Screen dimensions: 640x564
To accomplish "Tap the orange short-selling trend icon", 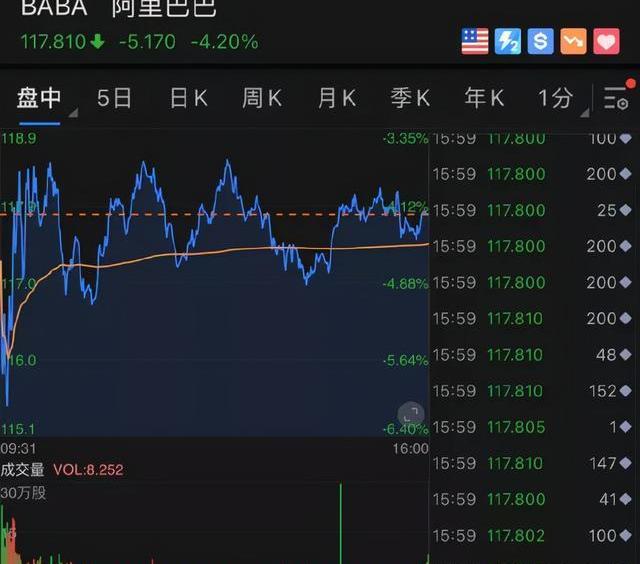I will click(573, 41).
